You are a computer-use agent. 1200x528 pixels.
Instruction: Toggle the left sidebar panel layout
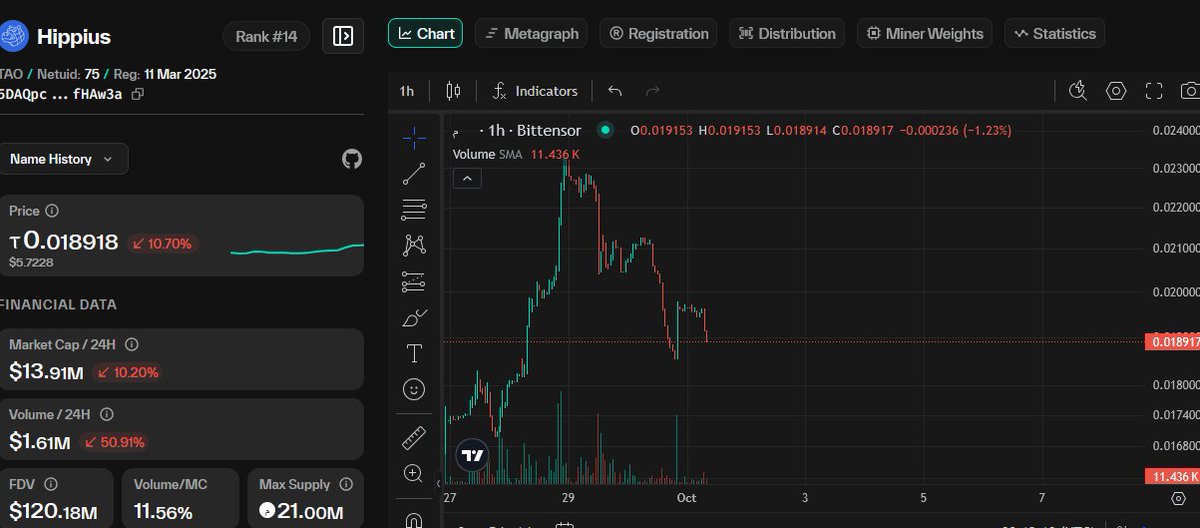pos(343,36)
